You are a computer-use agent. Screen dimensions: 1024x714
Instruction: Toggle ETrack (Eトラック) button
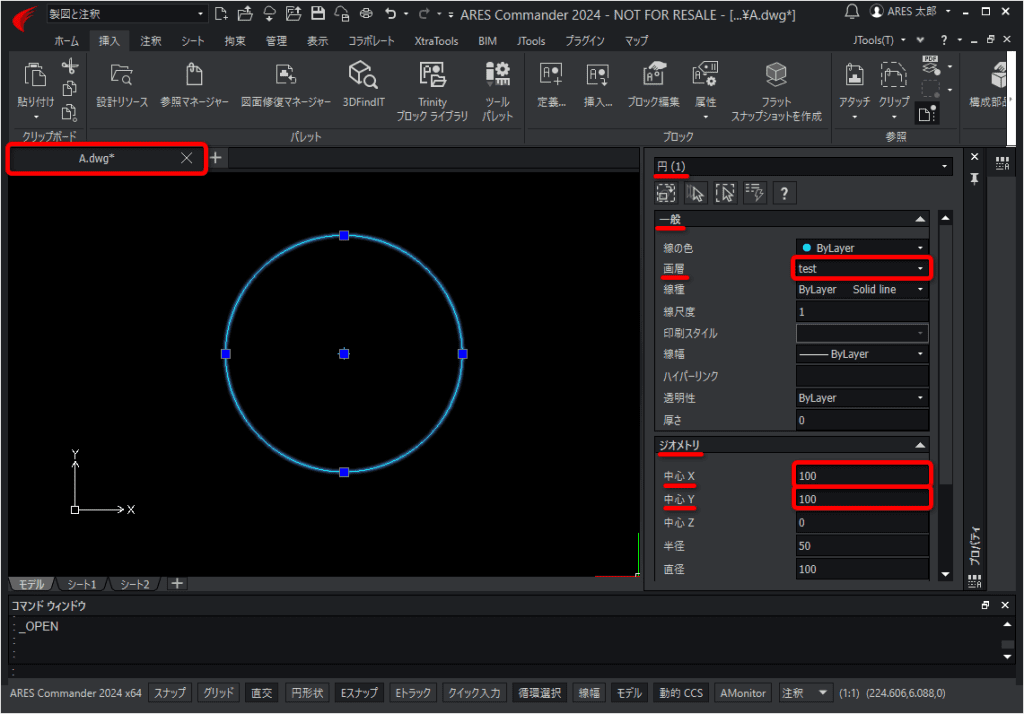[x=413, y=693]
